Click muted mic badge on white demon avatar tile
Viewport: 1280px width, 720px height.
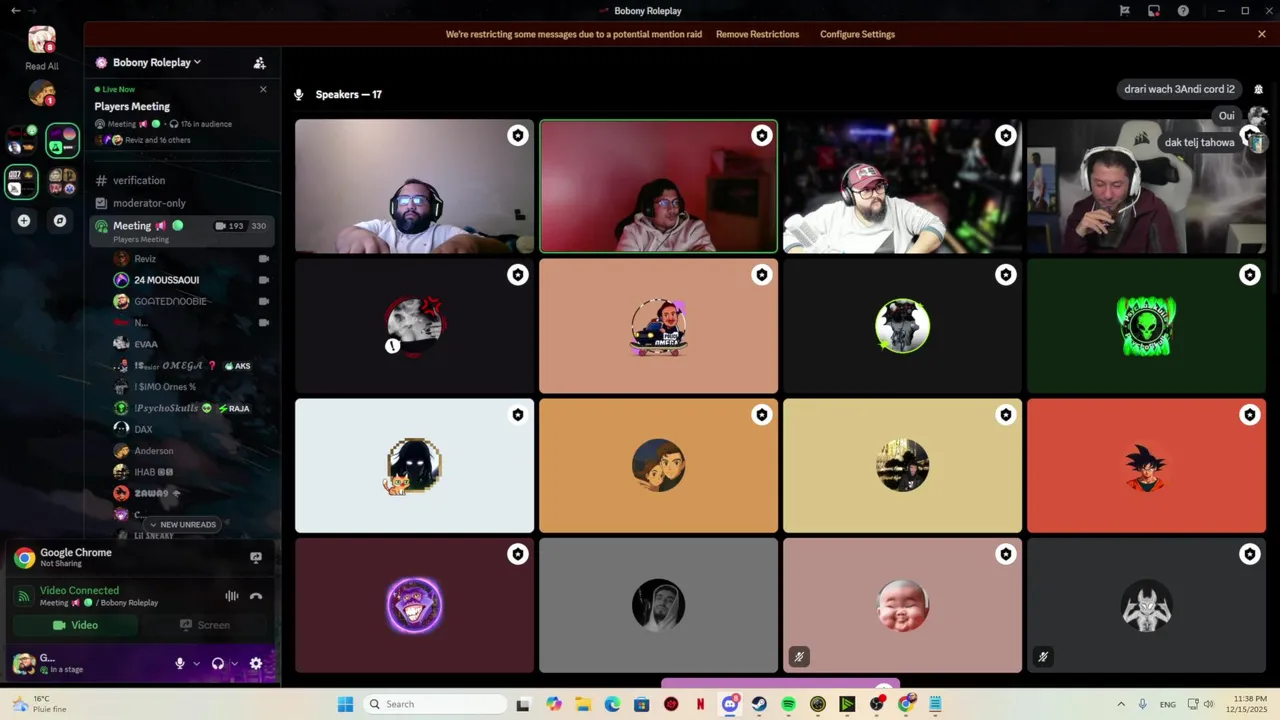pos(1042,657)
